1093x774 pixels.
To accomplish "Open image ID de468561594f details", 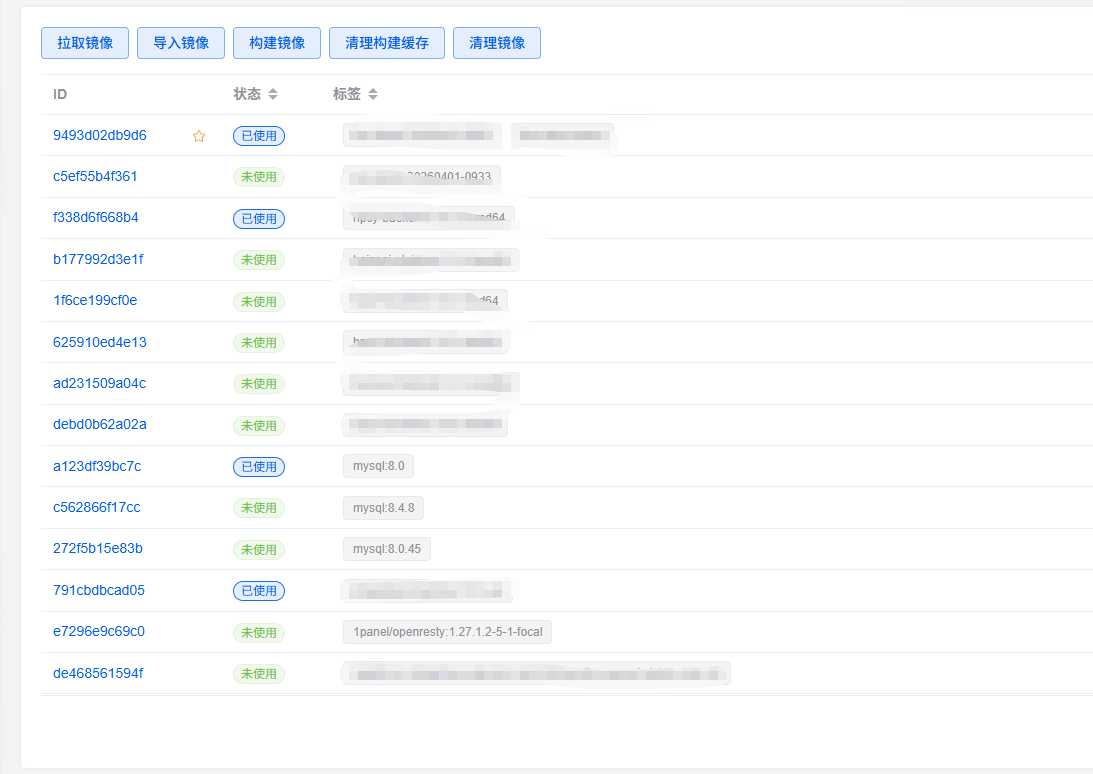I will 98,673.
